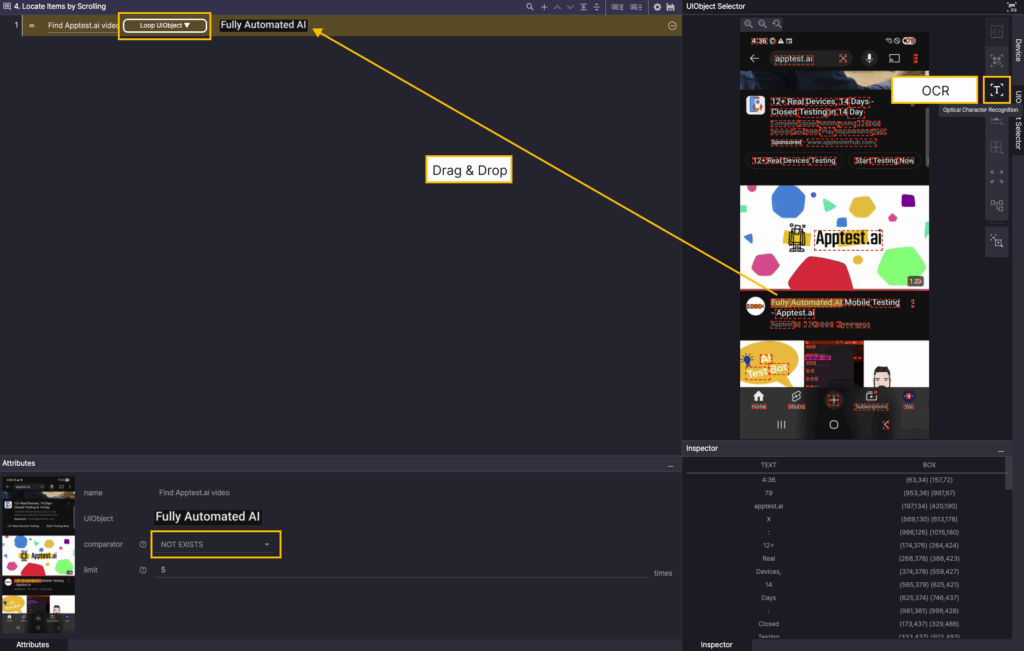Image resolution: width=1024 pixels, height=651 pixels.
Task: Zoom out on device screen preview
Action: pyautogui.click(x=762, y=23)
